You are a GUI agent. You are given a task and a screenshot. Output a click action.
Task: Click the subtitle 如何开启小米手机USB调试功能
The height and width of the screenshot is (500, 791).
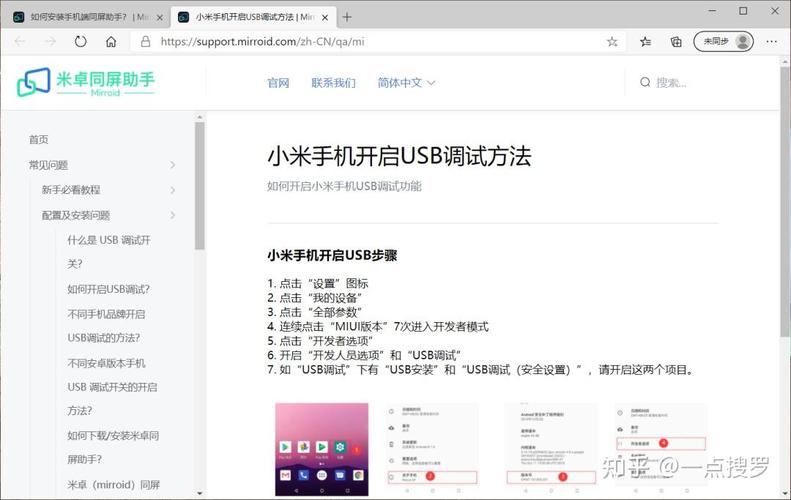pyautogui.click(x=344, y=186)
